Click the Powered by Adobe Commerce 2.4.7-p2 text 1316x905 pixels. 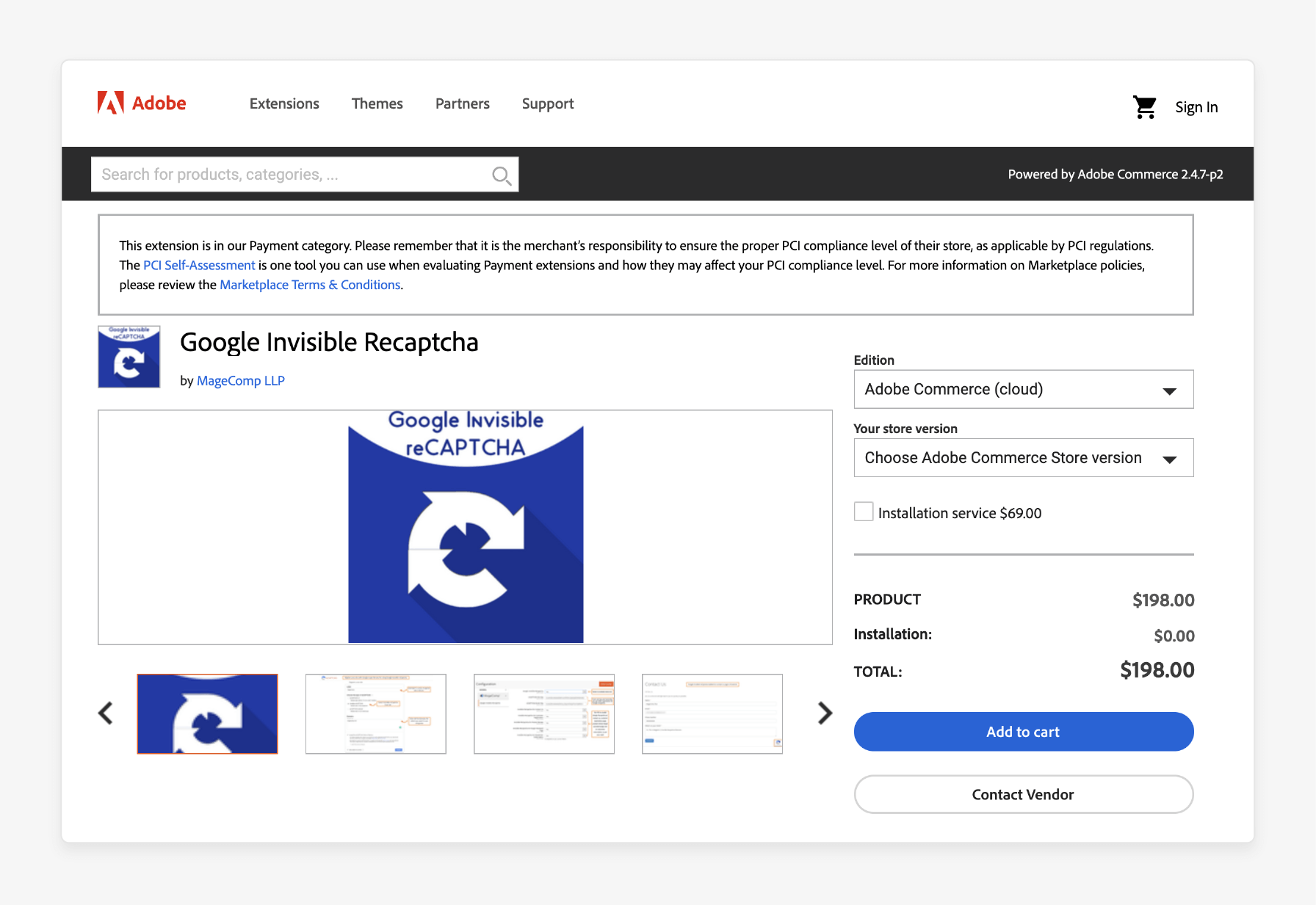click(1116, 175)
